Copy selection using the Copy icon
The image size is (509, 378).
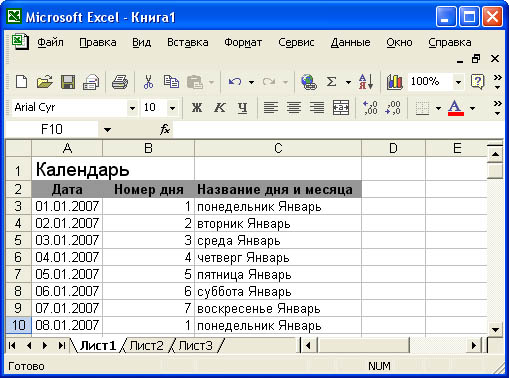coord(171,82)
